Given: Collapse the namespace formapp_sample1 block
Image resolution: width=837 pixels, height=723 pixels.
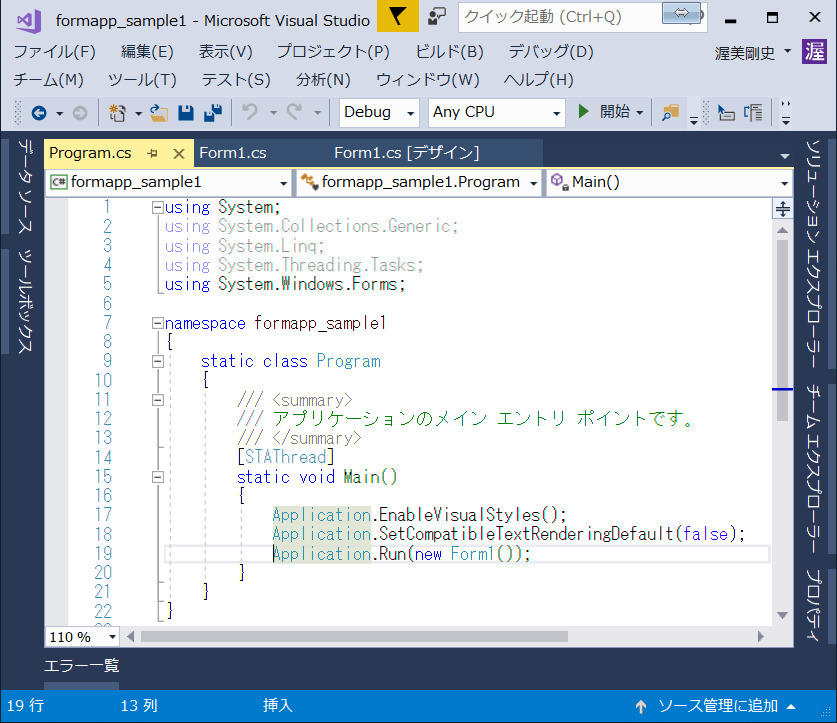Looking at the screenshot, I should point(157,323).
